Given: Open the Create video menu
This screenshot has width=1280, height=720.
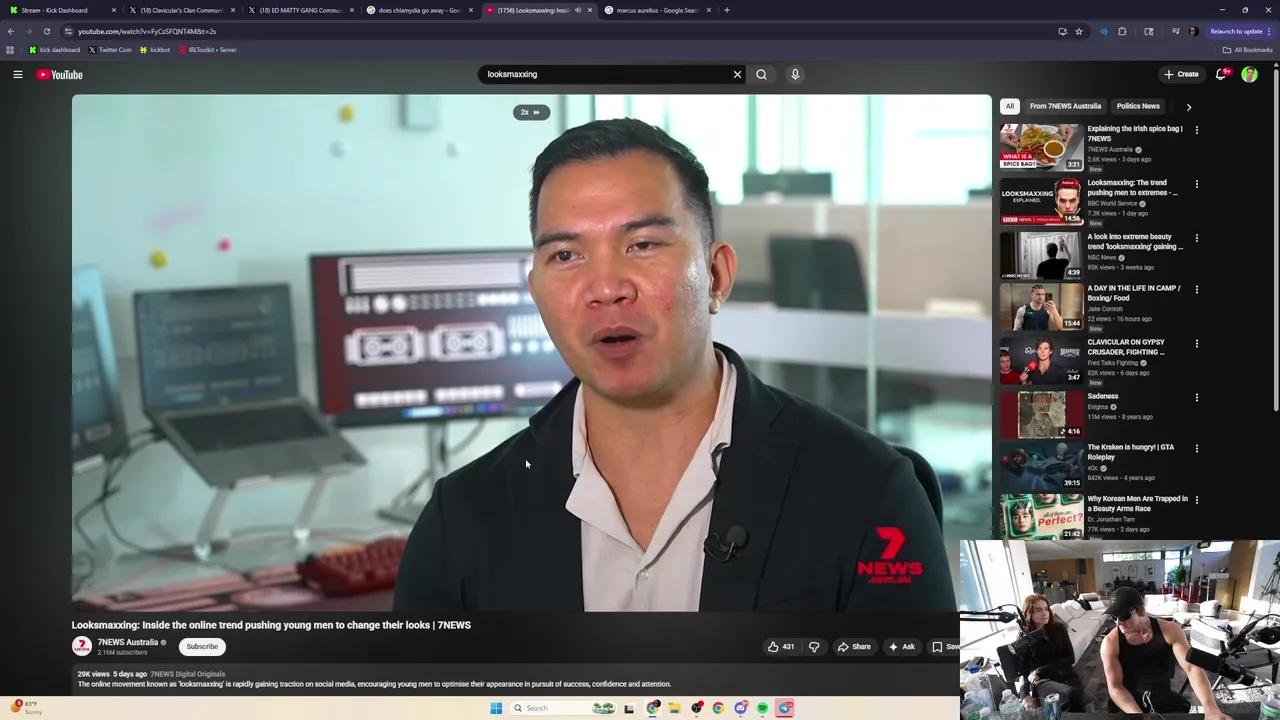Looking at the screenshot, I should [1180, 74].
